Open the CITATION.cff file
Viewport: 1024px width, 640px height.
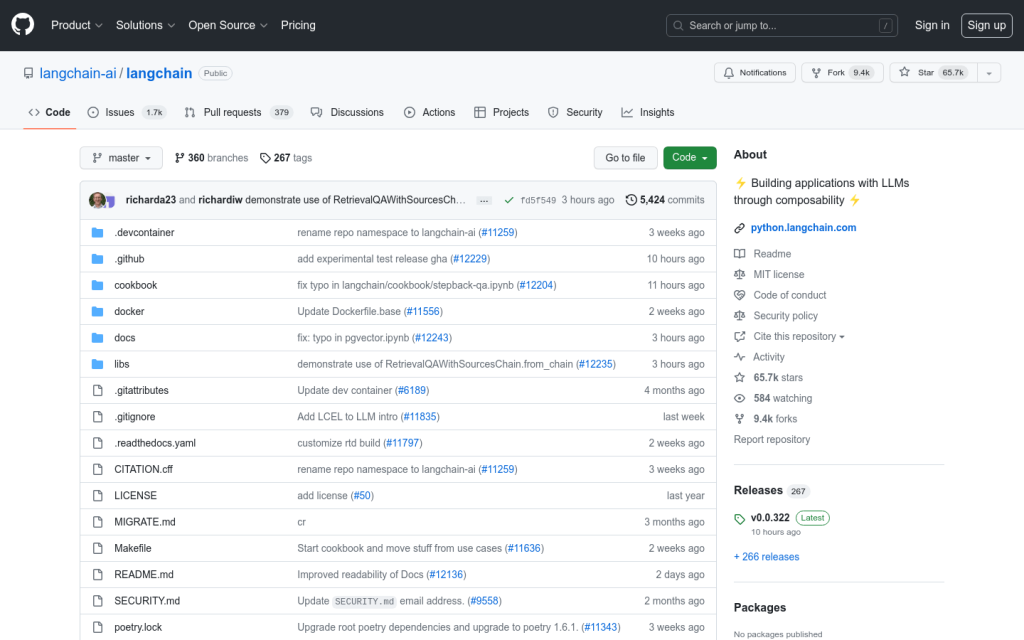click(143, 469)
